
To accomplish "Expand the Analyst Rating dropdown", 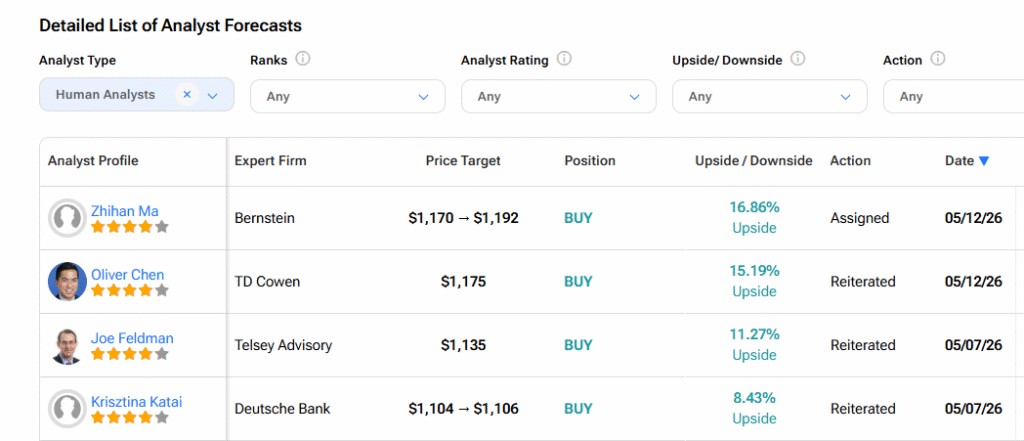I will 558,97.
